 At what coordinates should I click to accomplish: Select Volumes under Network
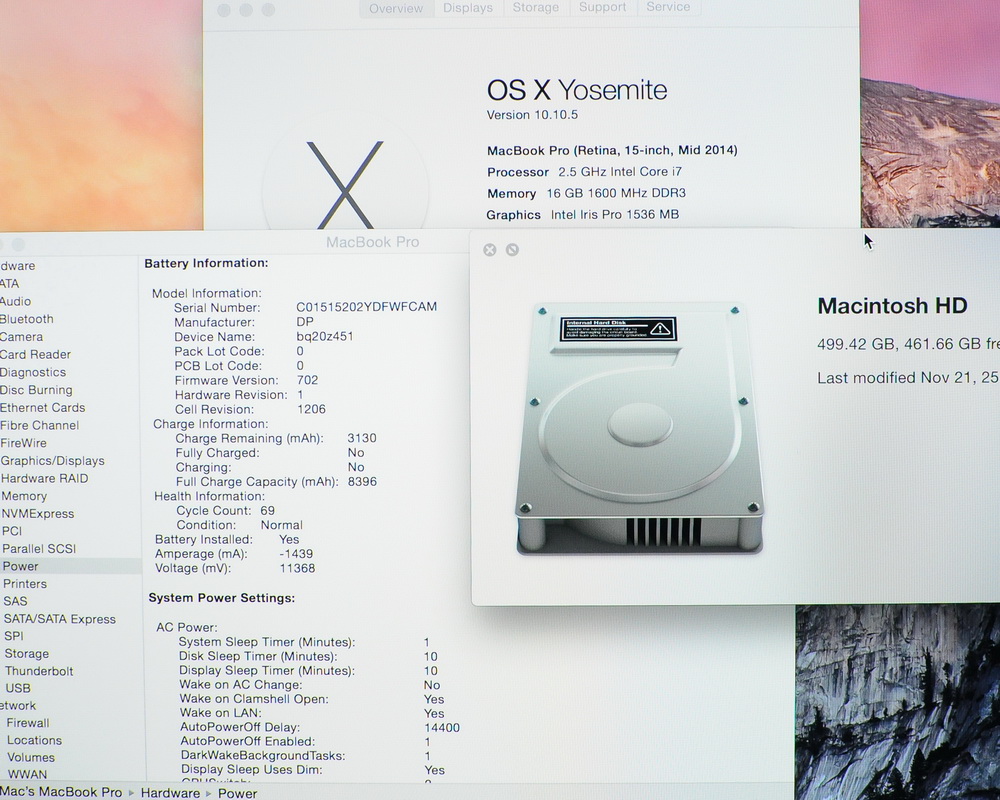(31, 757)
